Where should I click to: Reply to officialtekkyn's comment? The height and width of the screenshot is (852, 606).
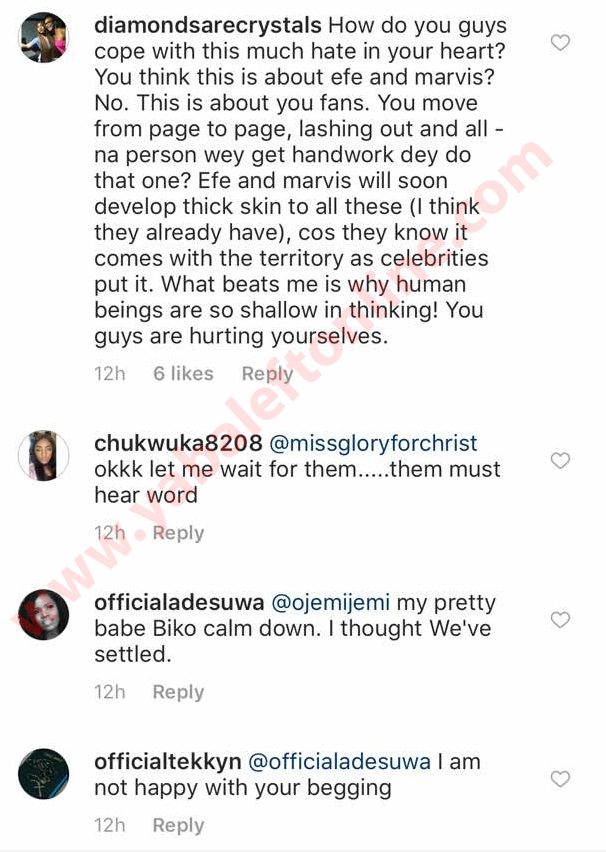tap(178, 825)
